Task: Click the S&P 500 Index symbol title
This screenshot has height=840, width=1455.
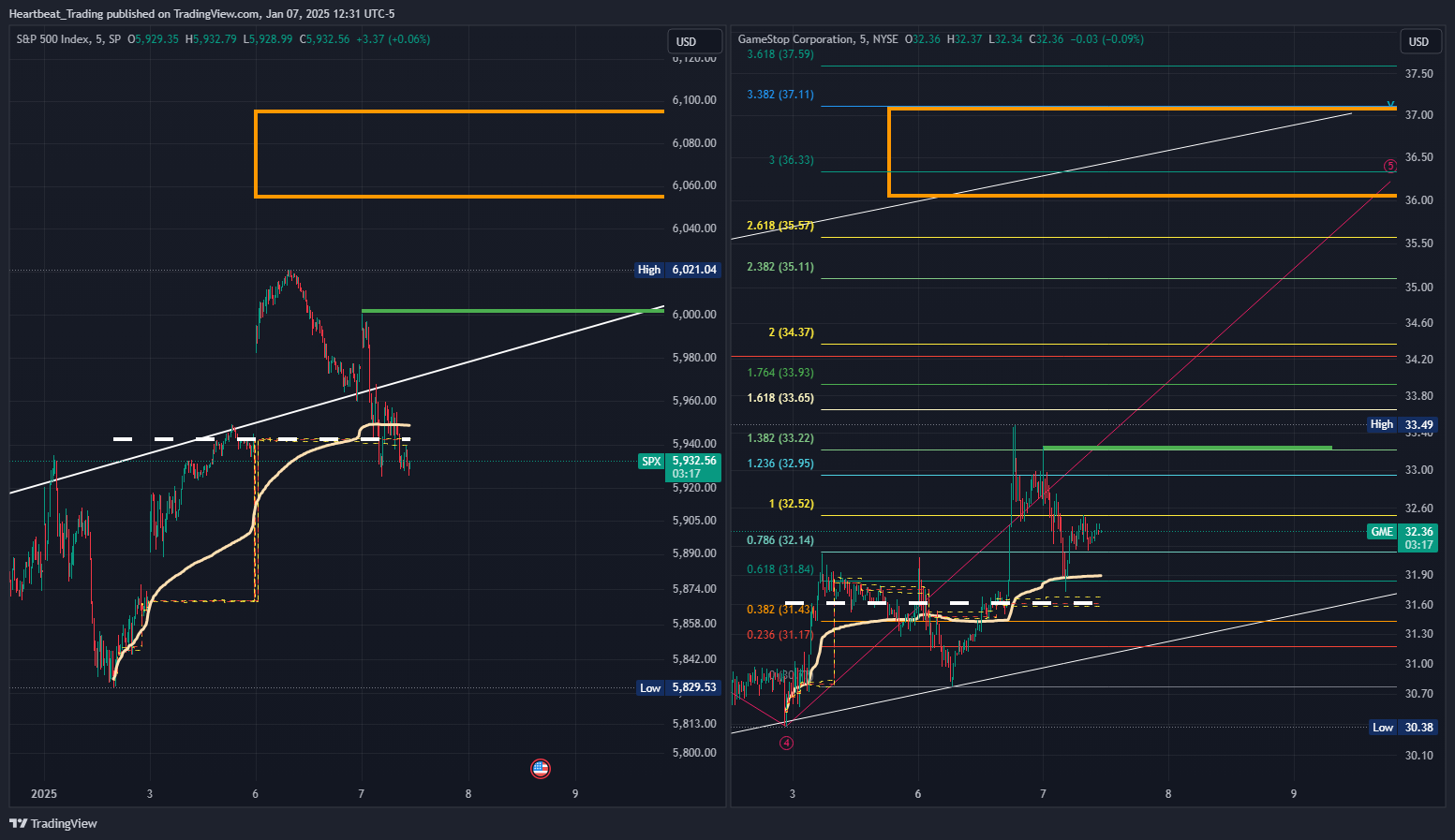Action: pyautogui.click(x=68, y=39)
